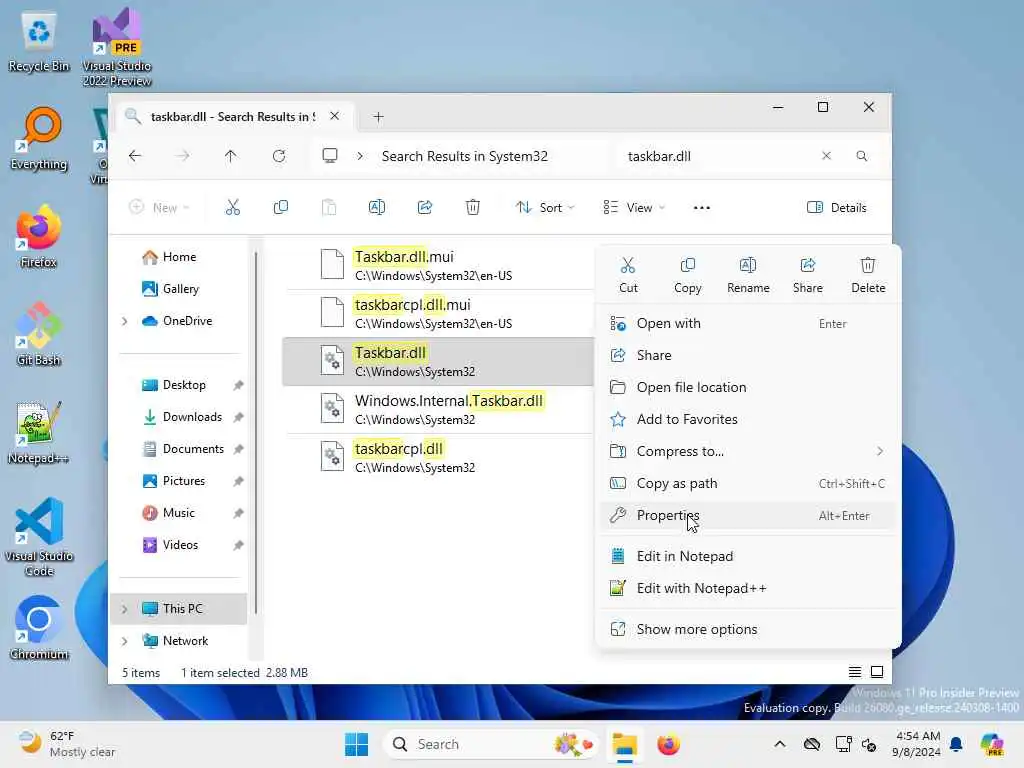Click toolbar Rename icon
1024x768 pixels.
(377, 208)
